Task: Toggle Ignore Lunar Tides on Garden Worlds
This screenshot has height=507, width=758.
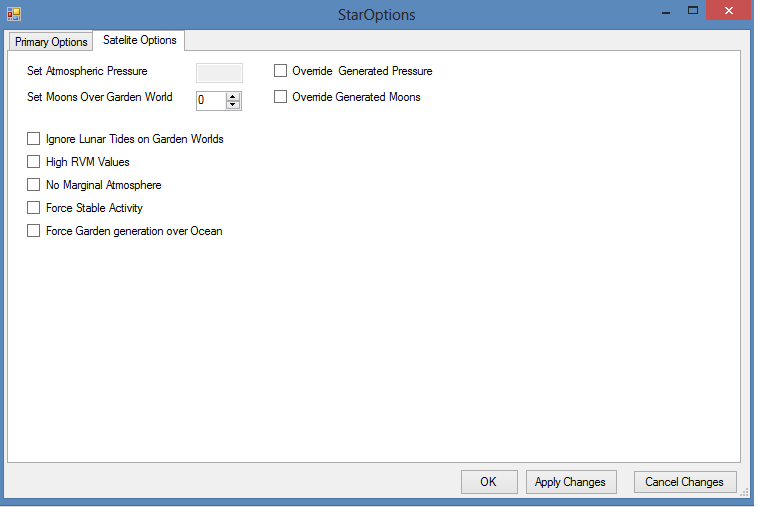Action: (x=34, y=139)
